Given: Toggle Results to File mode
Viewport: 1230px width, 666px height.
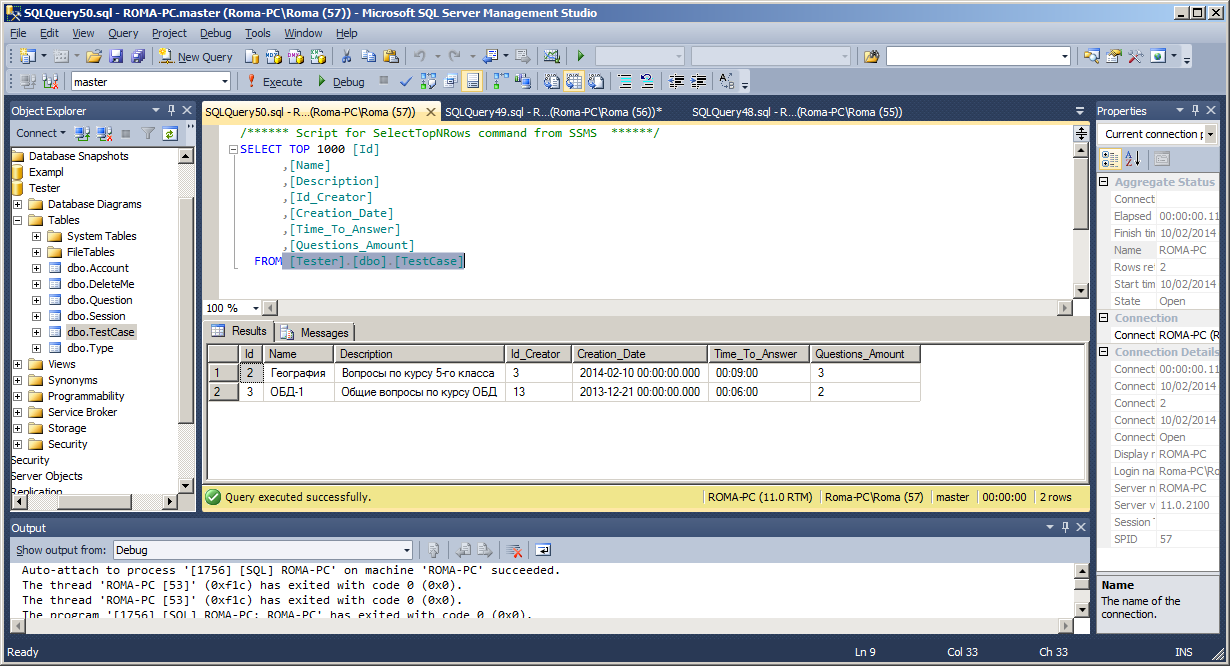Looking at the screenshot, I should pos(596,82).
